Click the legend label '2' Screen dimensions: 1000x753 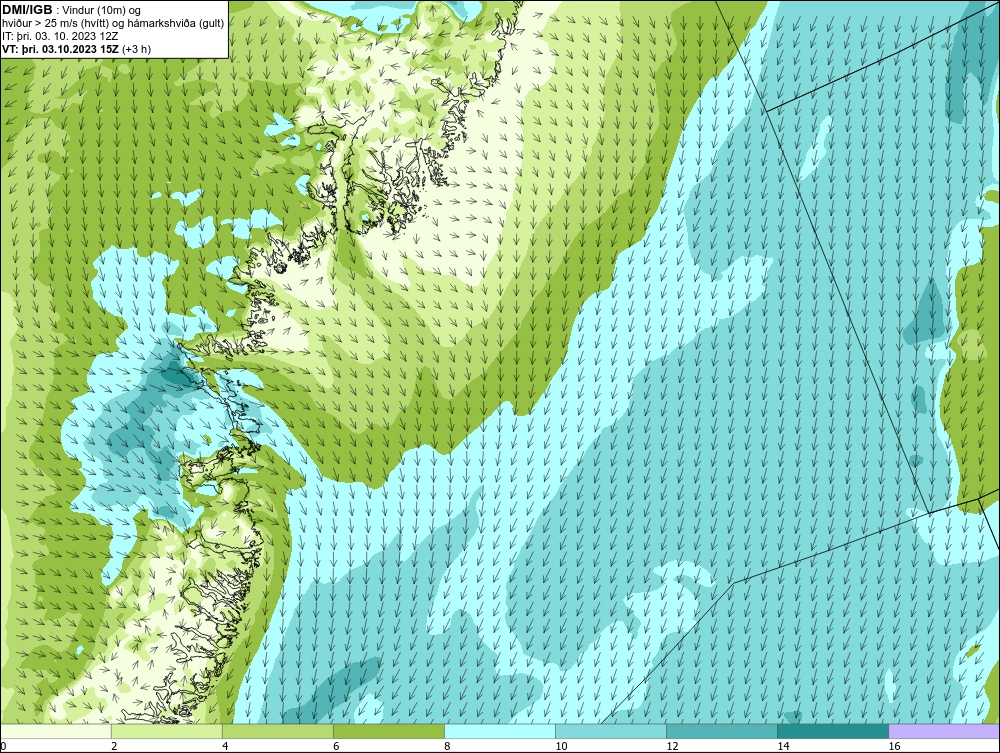click(114, 746)
